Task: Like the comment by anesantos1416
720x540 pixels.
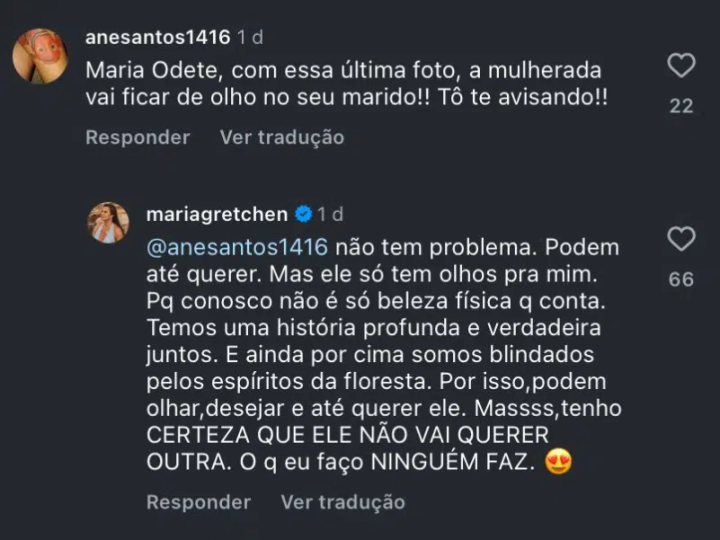Action: click(x=681, y=67)
